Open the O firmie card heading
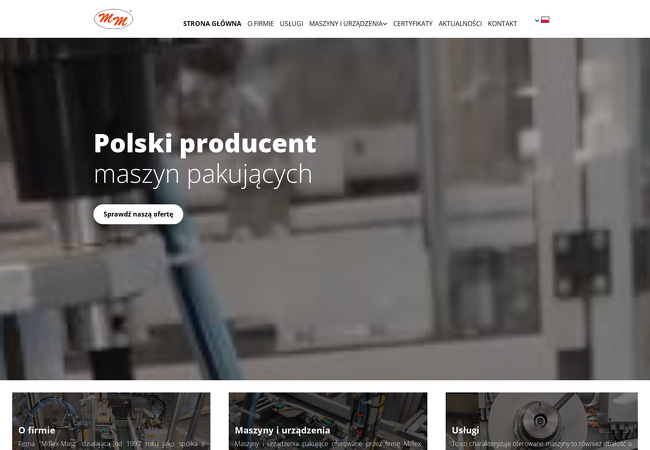Viewport: 650px width, 450px height. [x=36, y=430]
